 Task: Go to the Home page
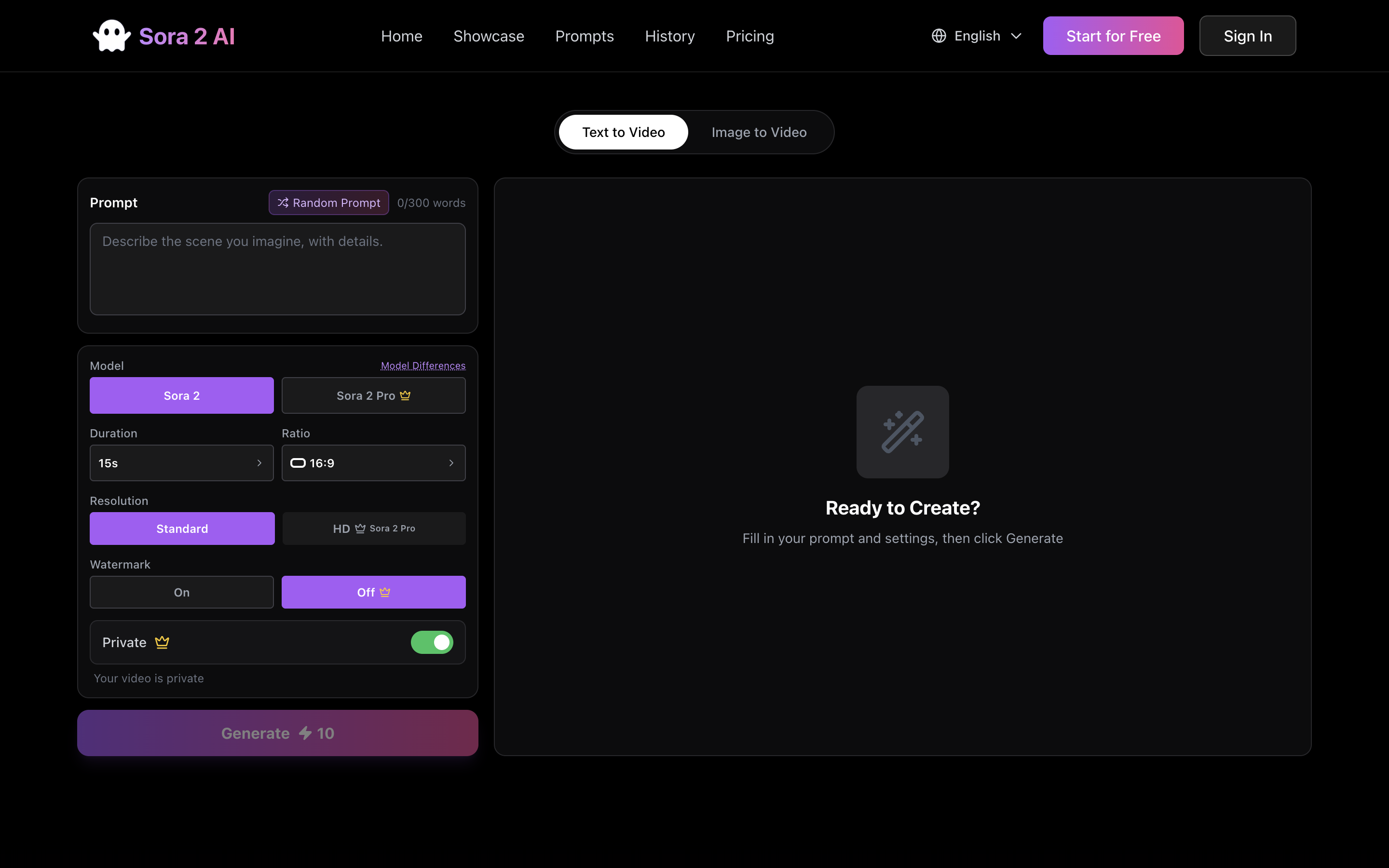[x=402, y=36]
